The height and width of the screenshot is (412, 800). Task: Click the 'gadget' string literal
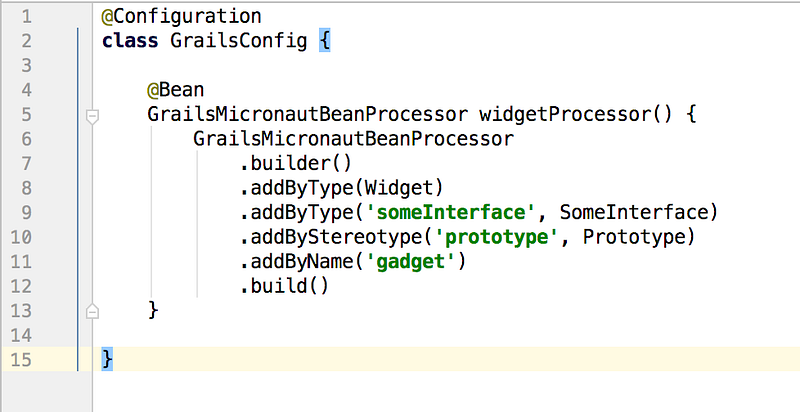point(410,262)
